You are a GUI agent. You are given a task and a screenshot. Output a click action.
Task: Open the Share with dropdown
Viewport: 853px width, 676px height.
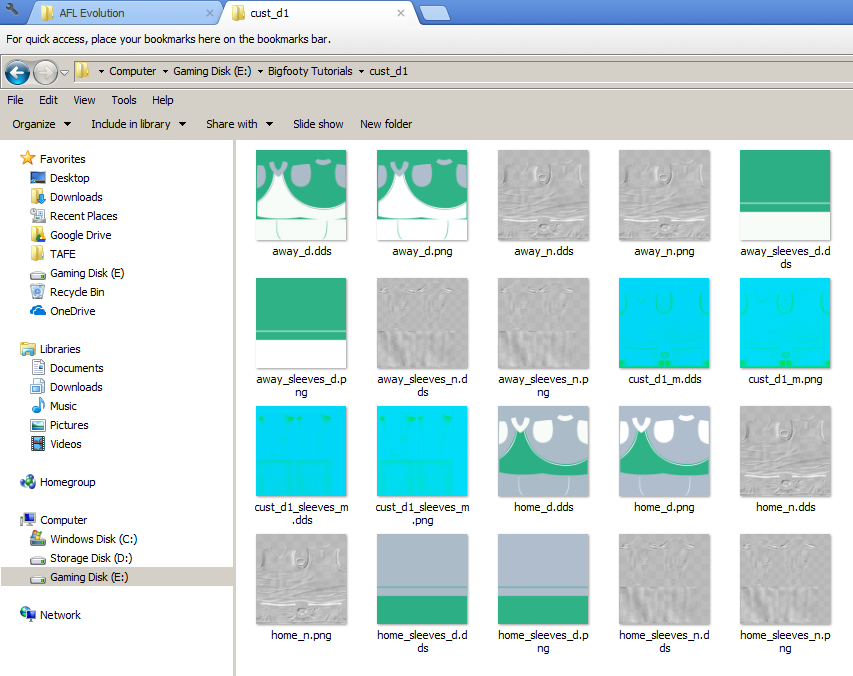click(x=239, y=124)
